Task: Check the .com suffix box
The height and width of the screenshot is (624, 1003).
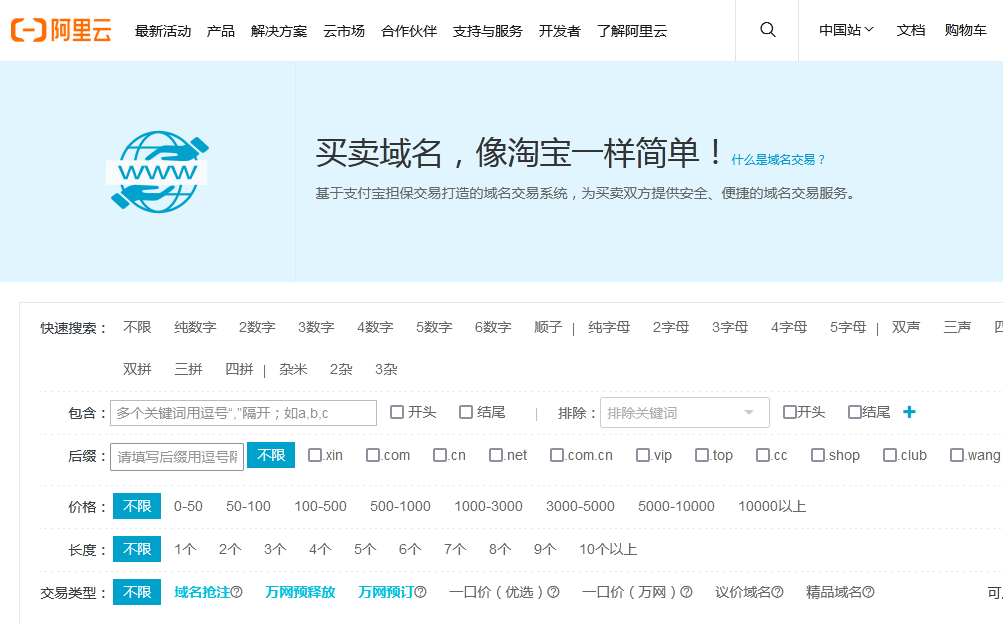Action: click(x=373, y=455)
